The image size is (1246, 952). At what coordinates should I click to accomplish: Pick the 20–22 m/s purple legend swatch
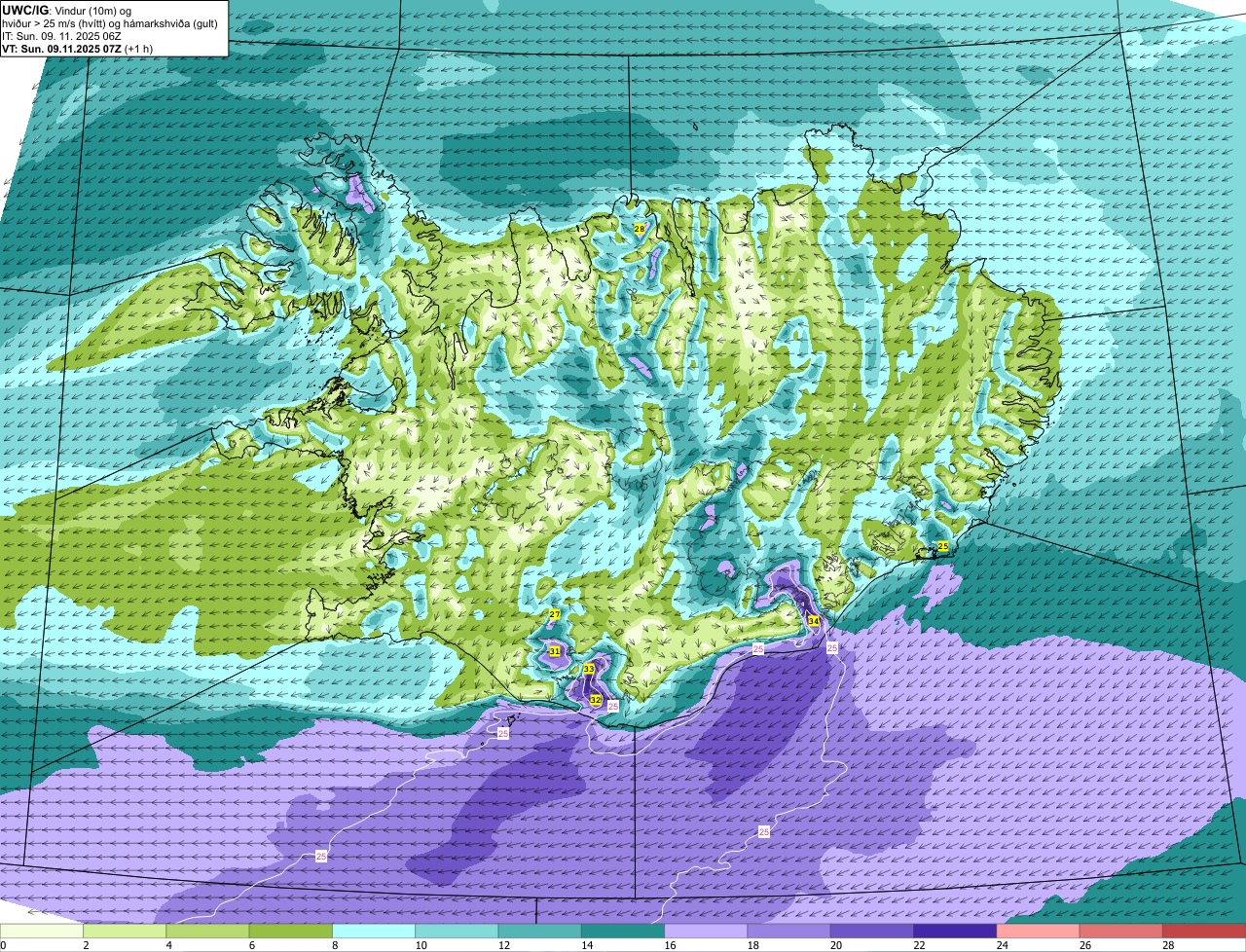click(x=872, y=932)
